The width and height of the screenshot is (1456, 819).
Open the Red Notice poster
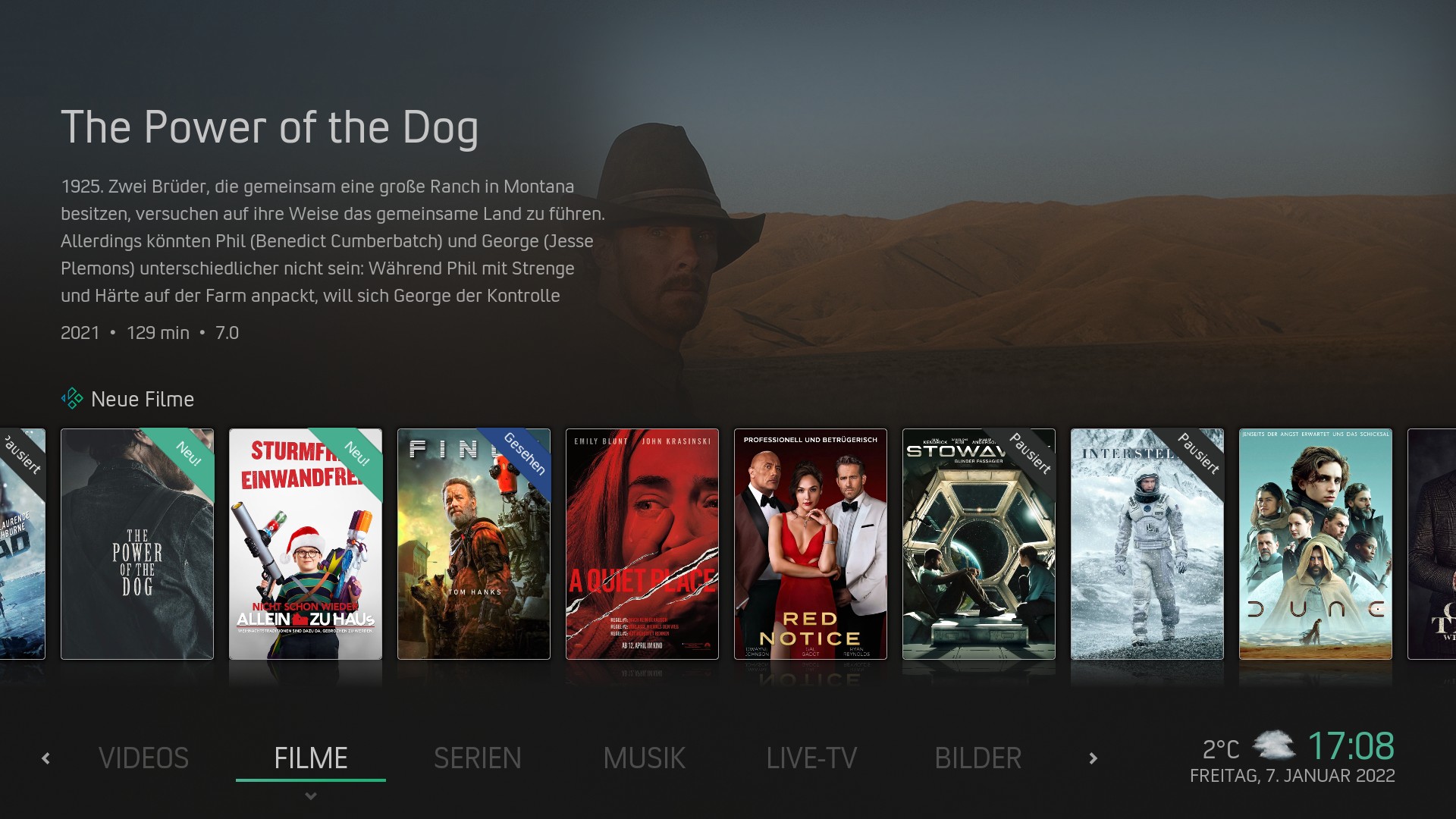coord(811,544)
